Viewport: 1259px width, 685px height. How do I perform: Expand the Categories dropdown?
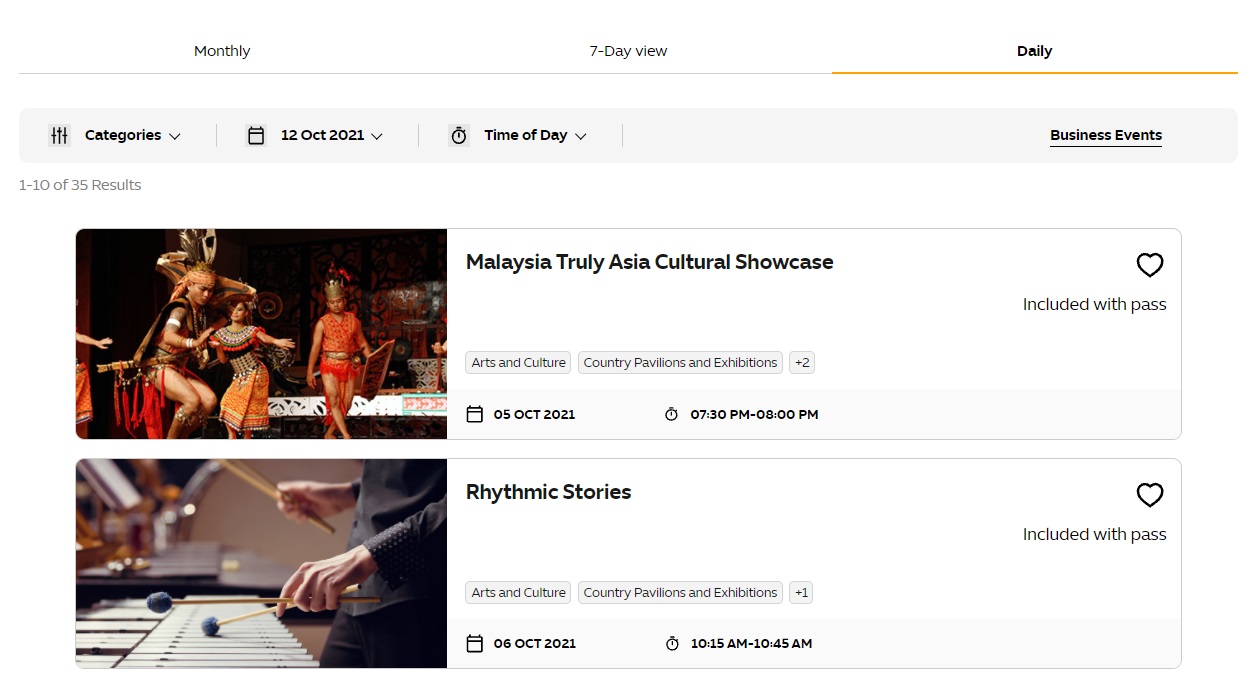point(132,135)
